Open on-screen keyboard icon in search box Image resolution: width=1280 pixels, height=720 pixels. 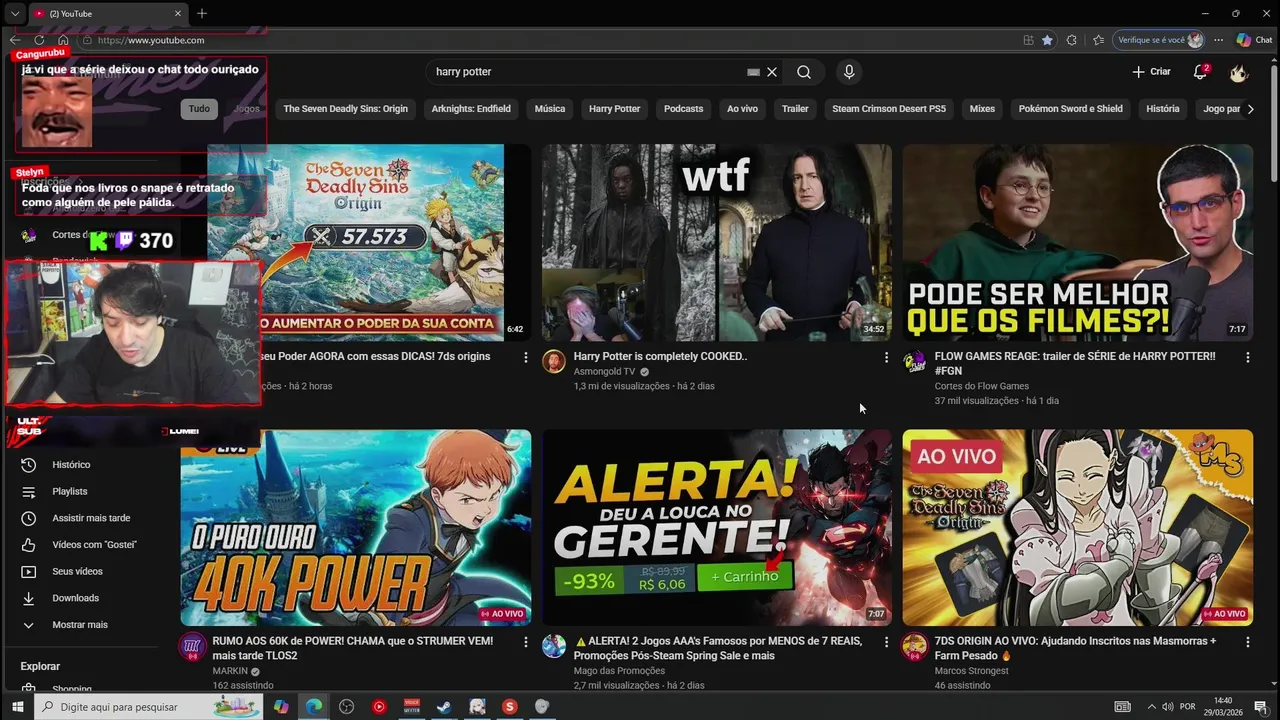pos(754,72)
